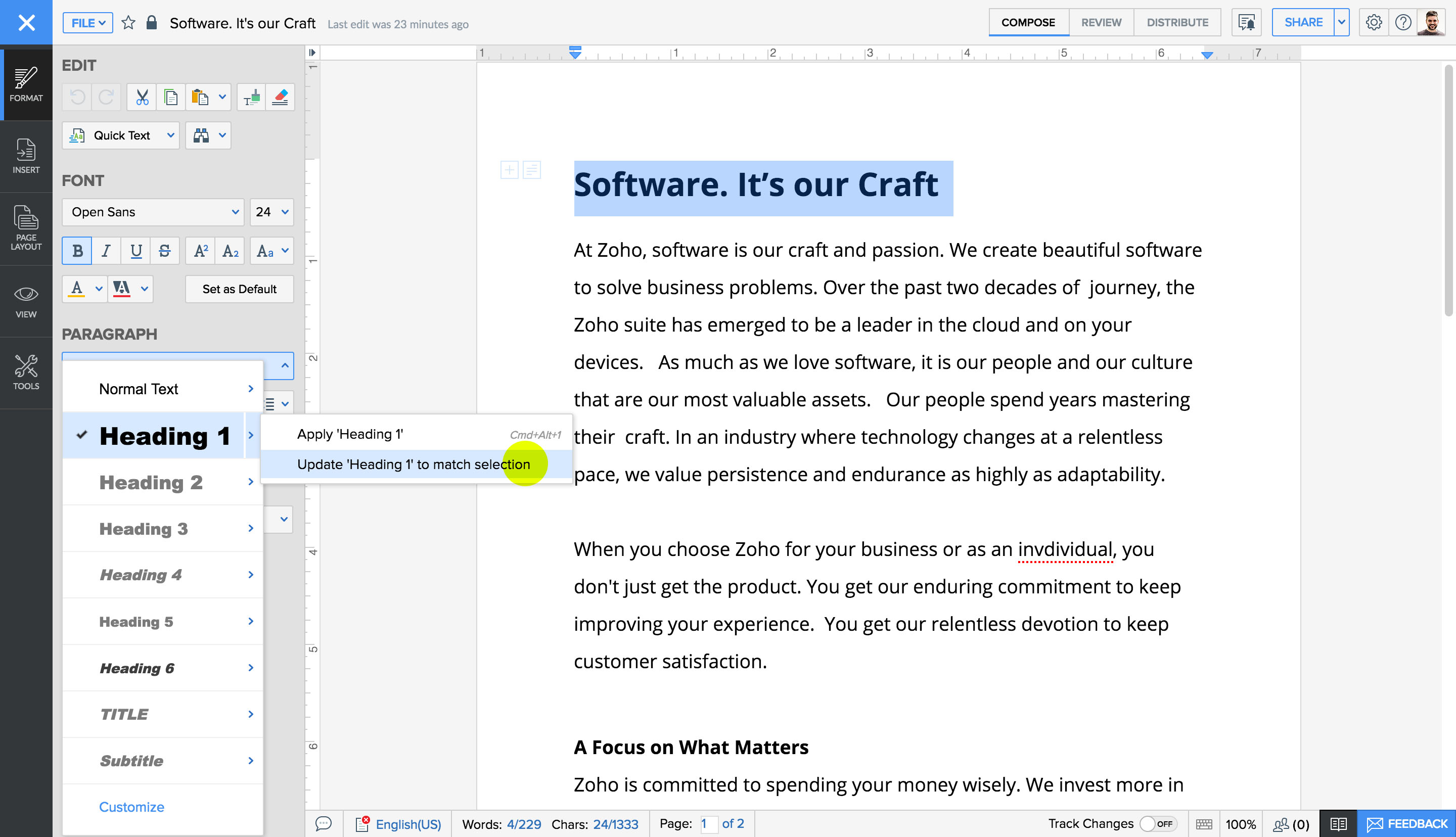
Task: Toggle Track Changes switch
Action: [1157, 824]
